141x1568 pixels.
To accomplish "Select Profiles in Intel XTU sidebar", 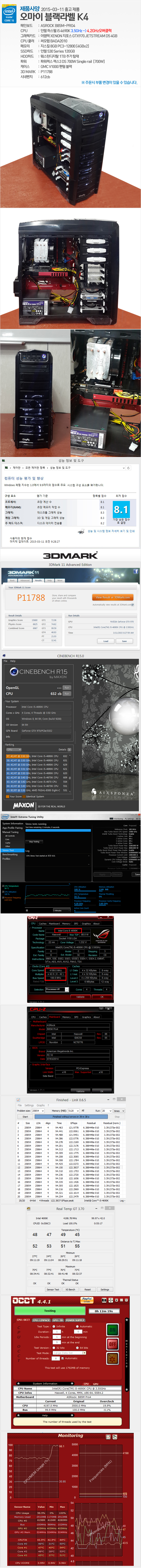I will coord(6,859).
